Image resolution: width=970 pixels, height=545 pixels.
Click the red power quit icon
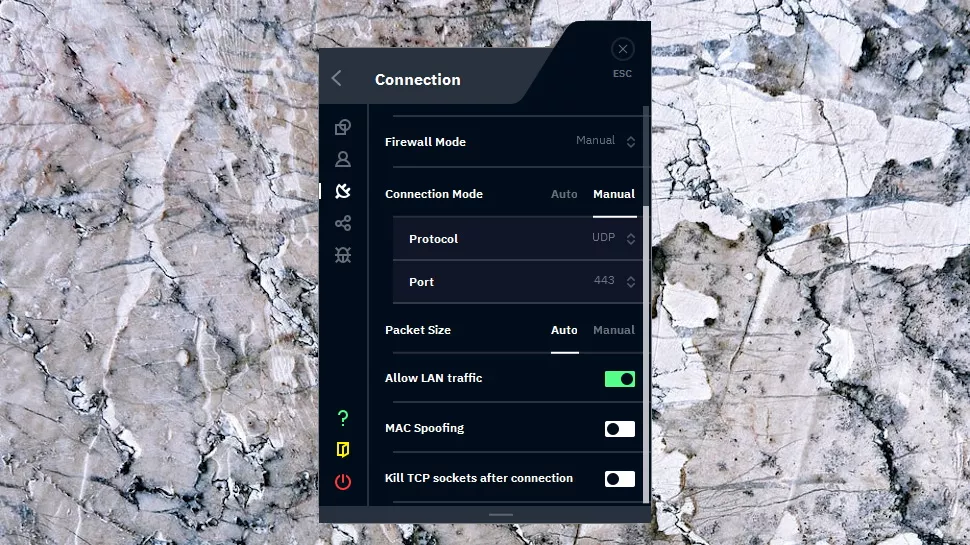pyautogui.click(x=343, y=481)
